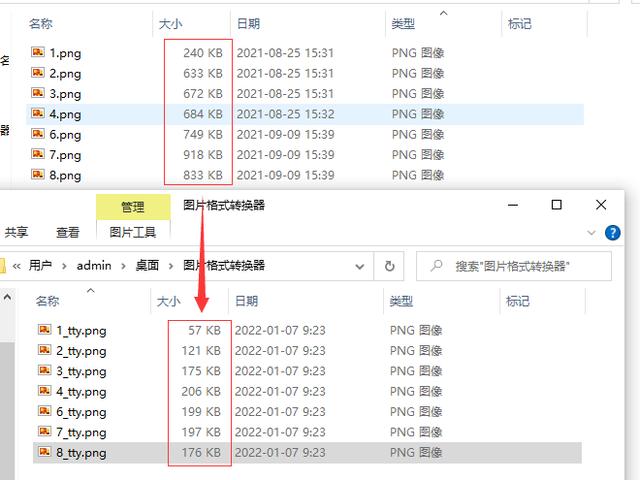
Task: Click the icon of 8_tty.png
Action: [x=44, y=452]
